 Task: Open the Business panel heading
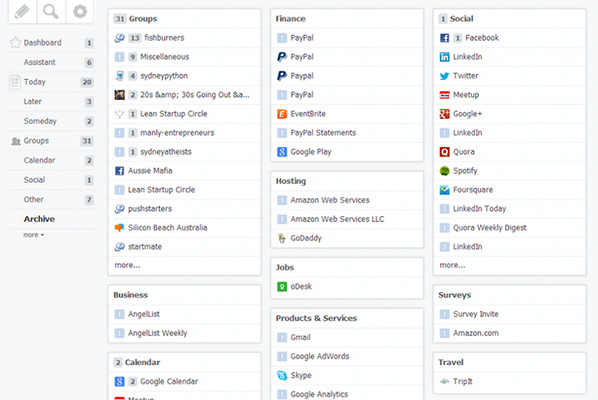tap(130, 295)
